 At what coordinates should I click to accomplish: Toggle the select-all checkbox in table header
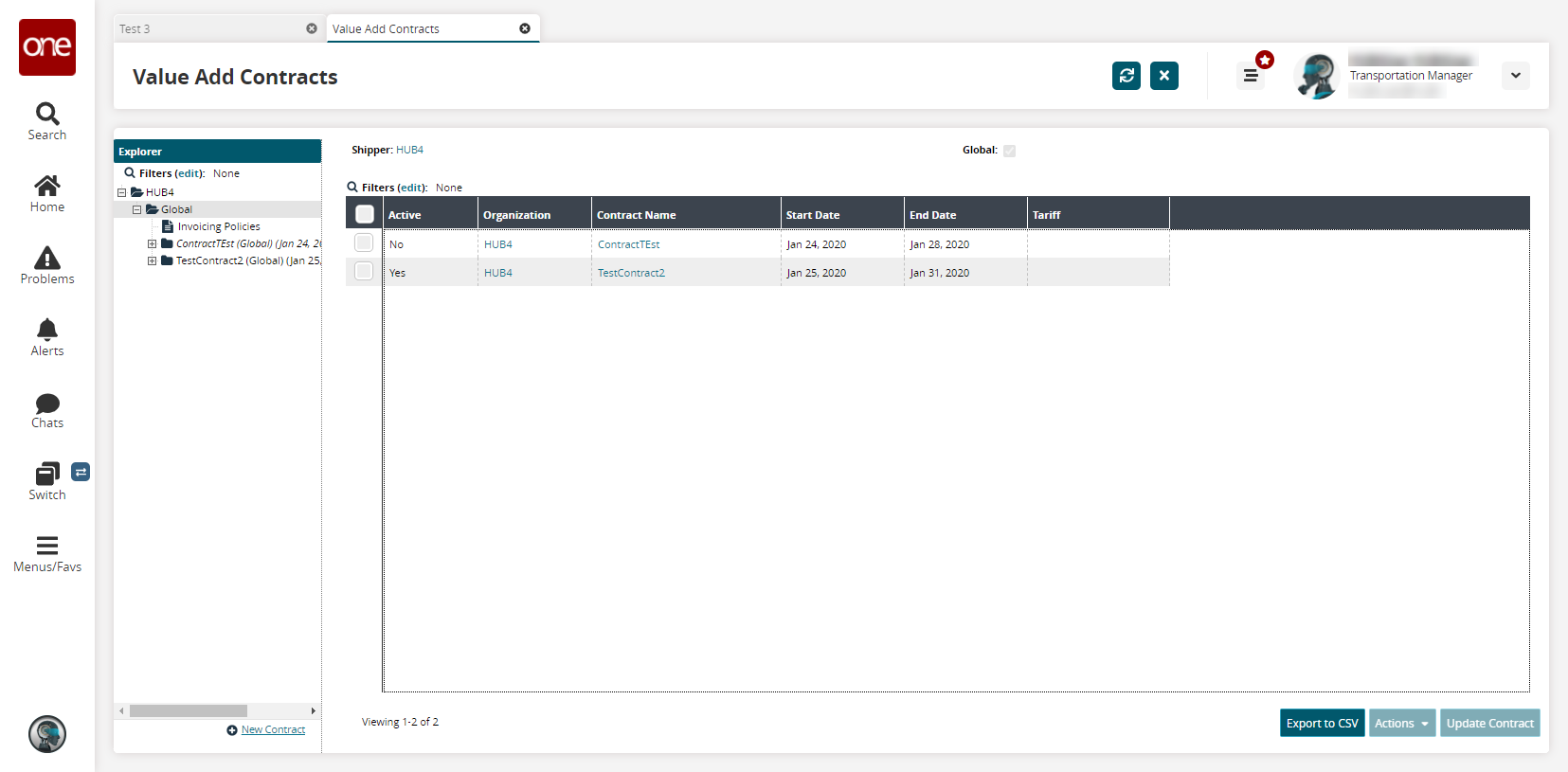pyautogui.click(x=365, y=214)
